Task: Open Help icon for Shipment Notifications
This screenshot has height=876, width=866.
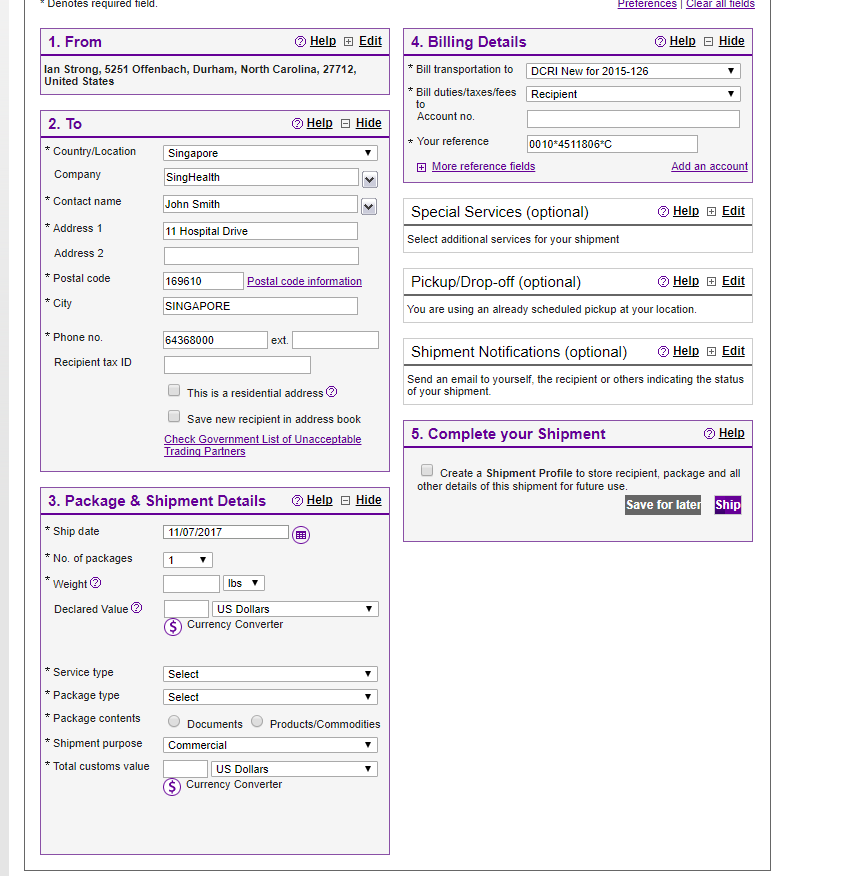Action: [663, 351]
